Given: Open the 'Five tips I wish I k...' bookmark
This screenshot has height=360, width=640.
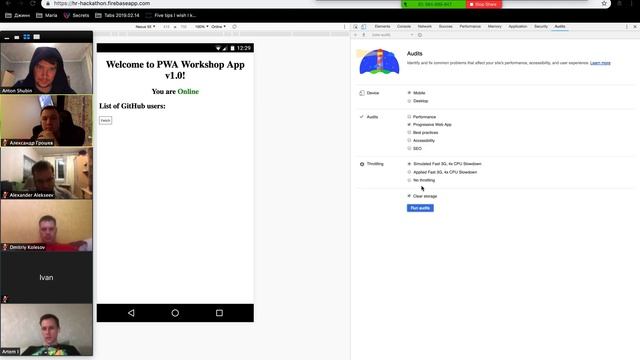Looking at the screenshot, I should (x=171, y=16).
